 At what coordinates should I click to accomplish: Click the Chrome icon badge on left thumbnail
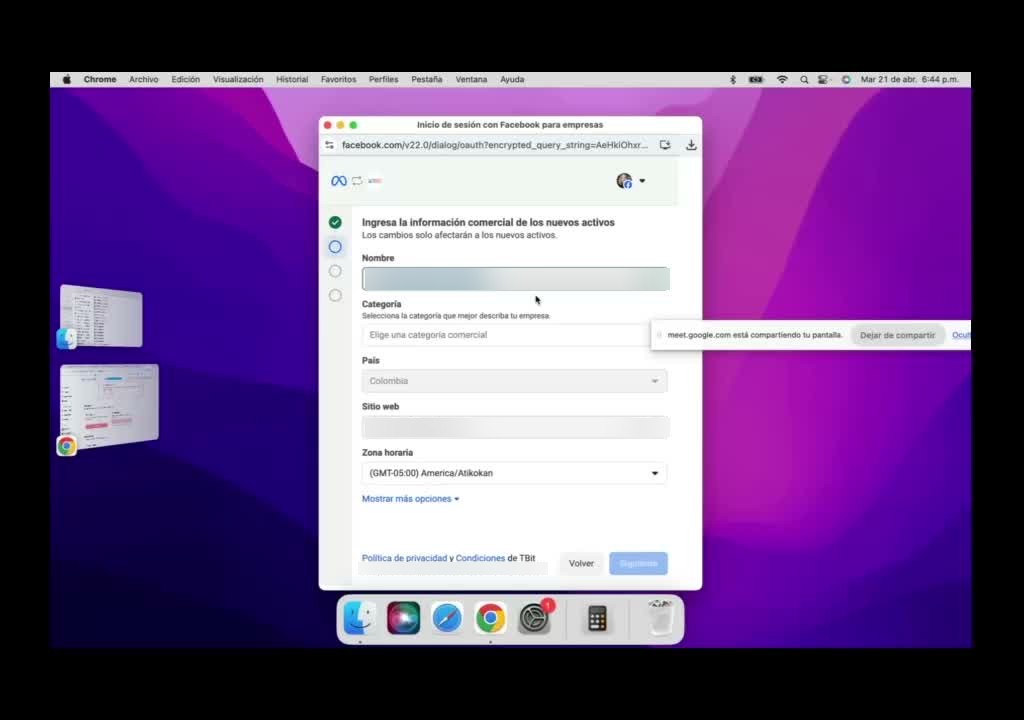[x=67, y=446]
